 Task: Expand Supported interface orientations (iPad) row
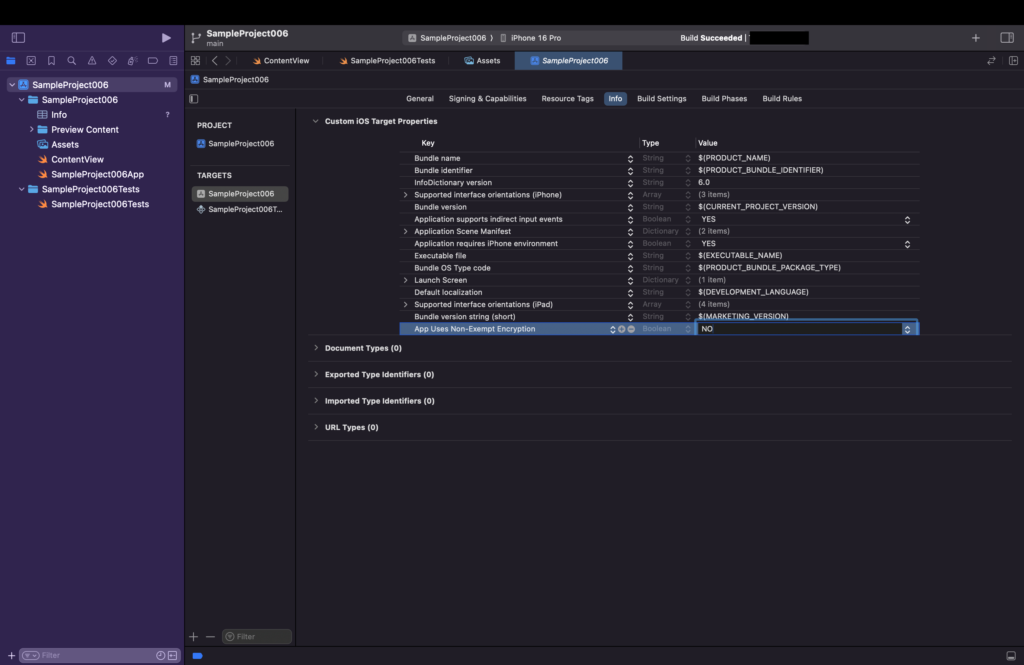[406, 304]
